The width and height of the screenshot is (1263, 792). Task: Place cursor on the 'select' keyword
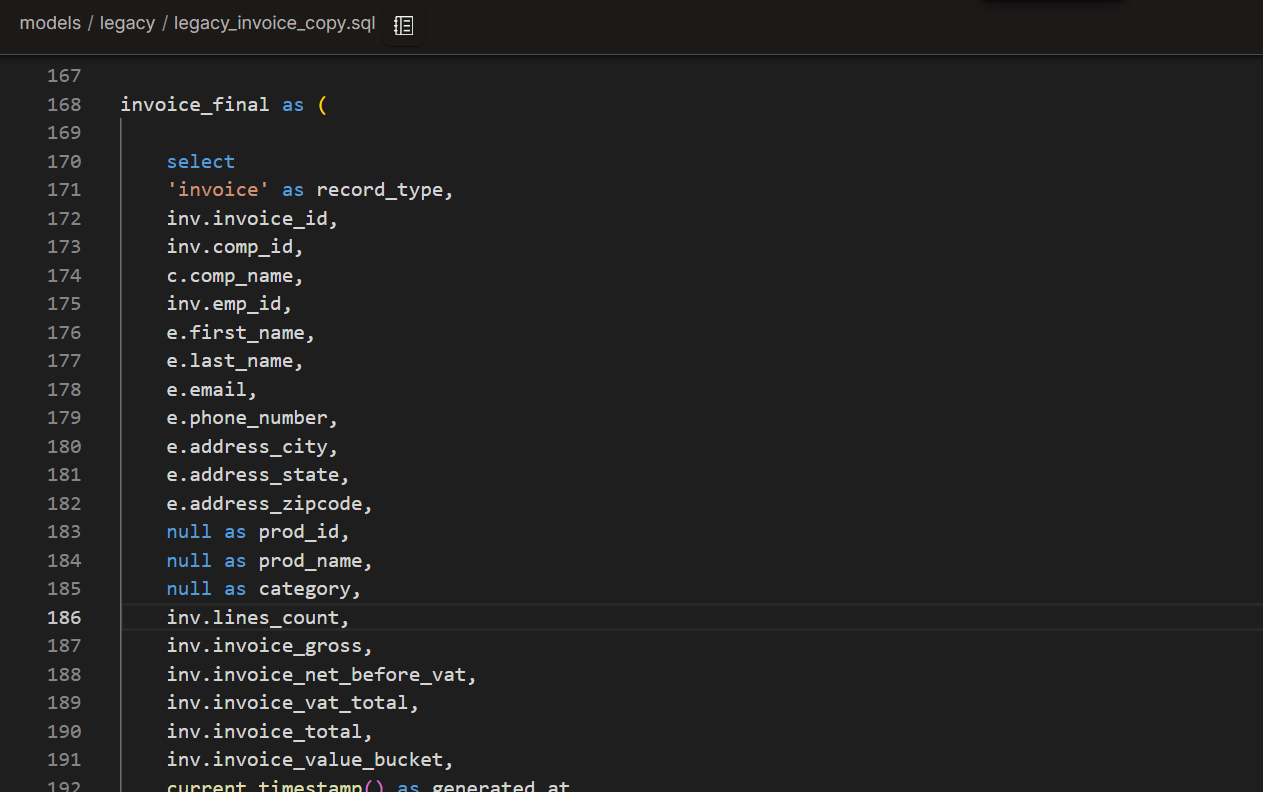click(x=201, y=161)
